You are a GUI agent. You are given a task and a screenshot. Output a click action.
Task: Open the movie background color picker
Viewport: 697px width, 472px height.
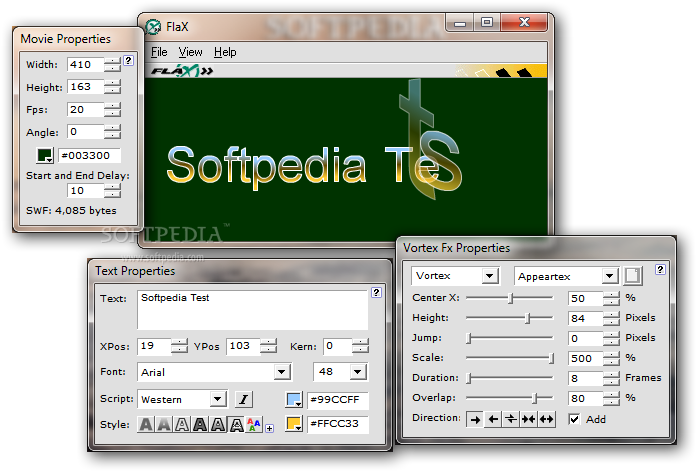tap(45, 156)
